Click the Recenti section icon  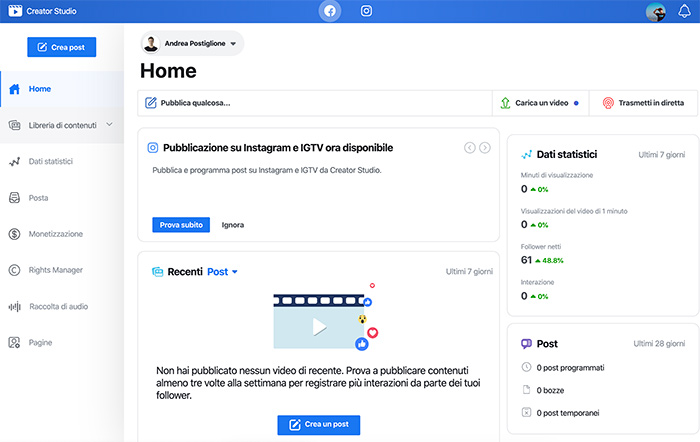(x=158, y=271)
